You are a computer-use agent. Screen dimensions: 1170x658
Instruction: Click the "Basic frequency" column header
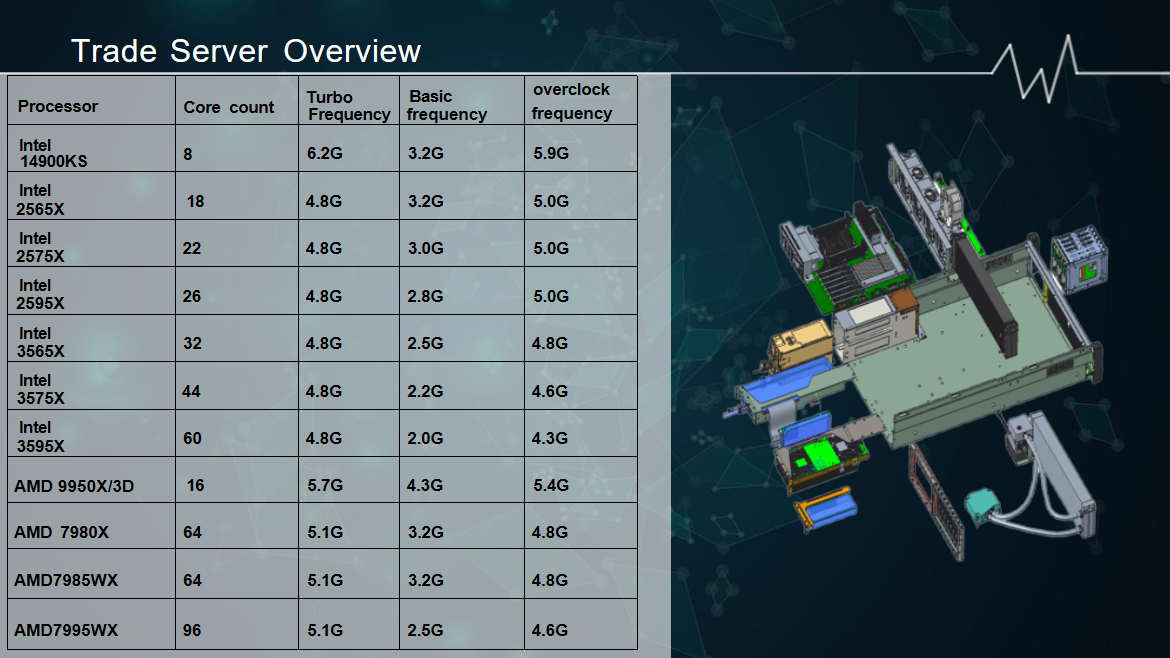(447, 105)
